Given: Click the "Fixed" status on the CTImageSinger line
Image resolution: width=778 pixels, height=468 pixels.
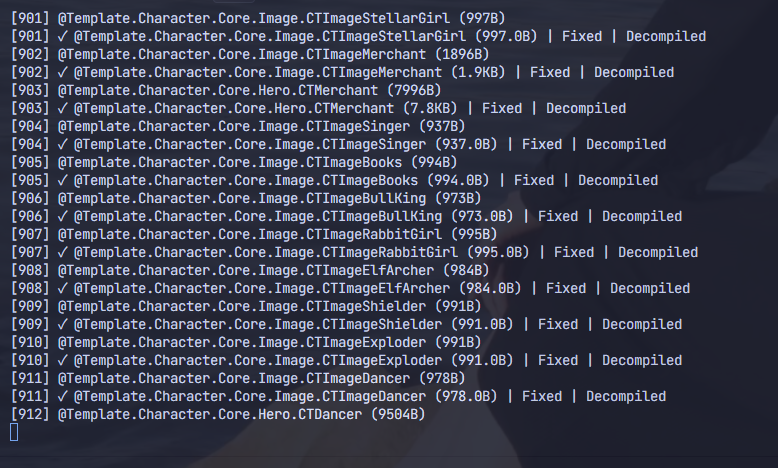Looking at the screenshot, I should [x=542, y=144].
